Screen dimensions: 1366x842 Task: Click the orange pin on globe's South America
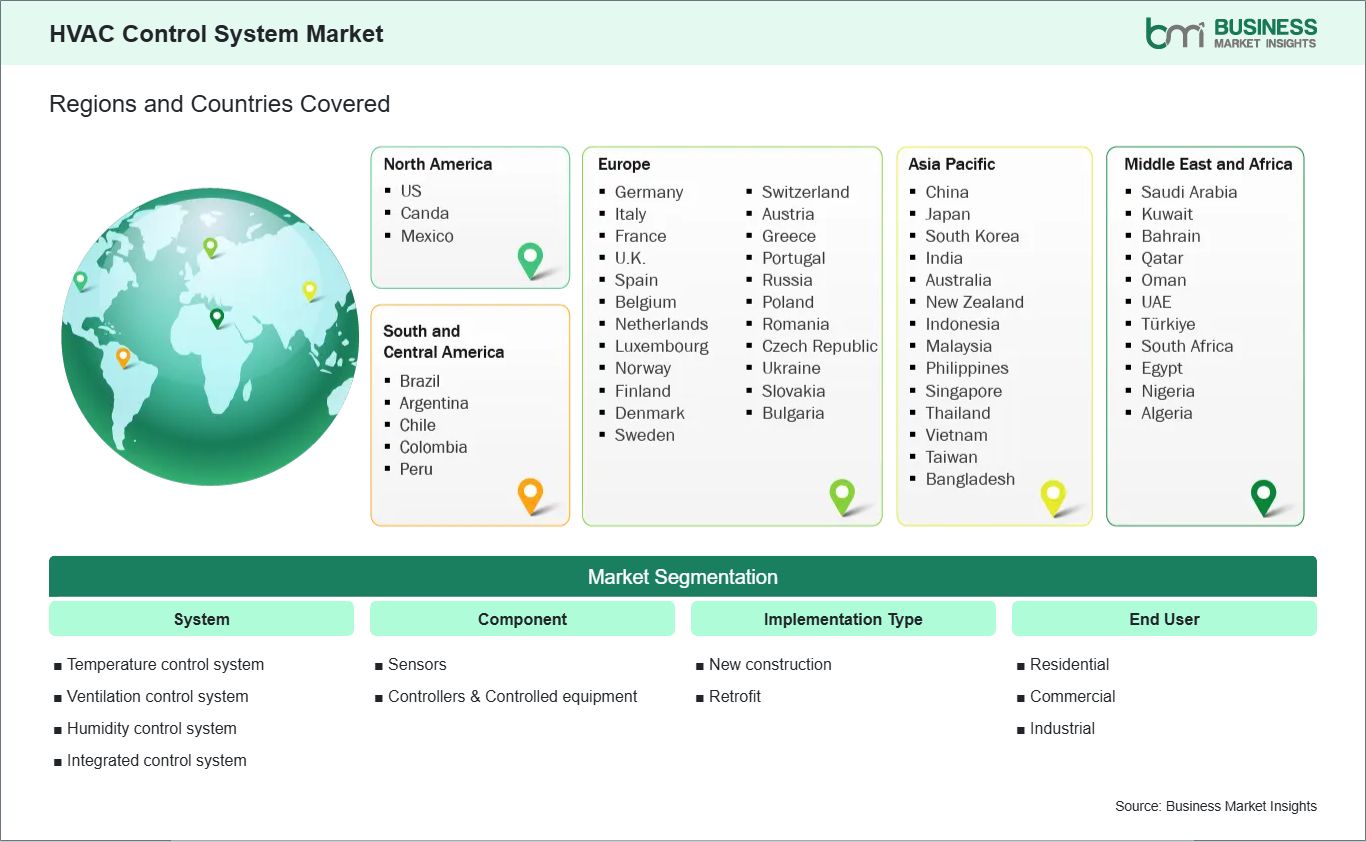coord(123,355)
